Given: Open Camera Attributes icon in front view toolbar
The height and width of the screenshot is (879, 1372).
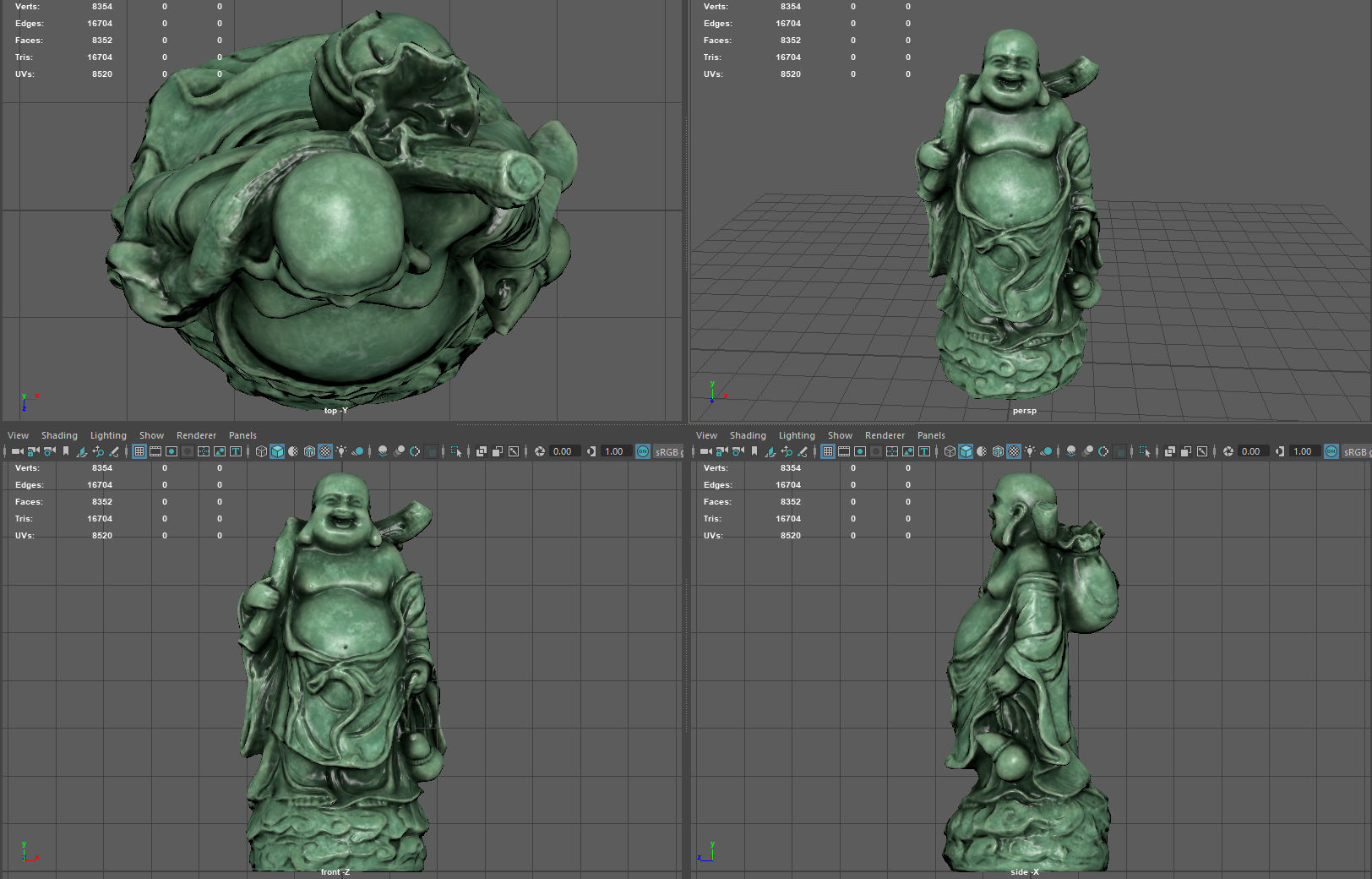Looking at the screenshot, I should (49, 451).
